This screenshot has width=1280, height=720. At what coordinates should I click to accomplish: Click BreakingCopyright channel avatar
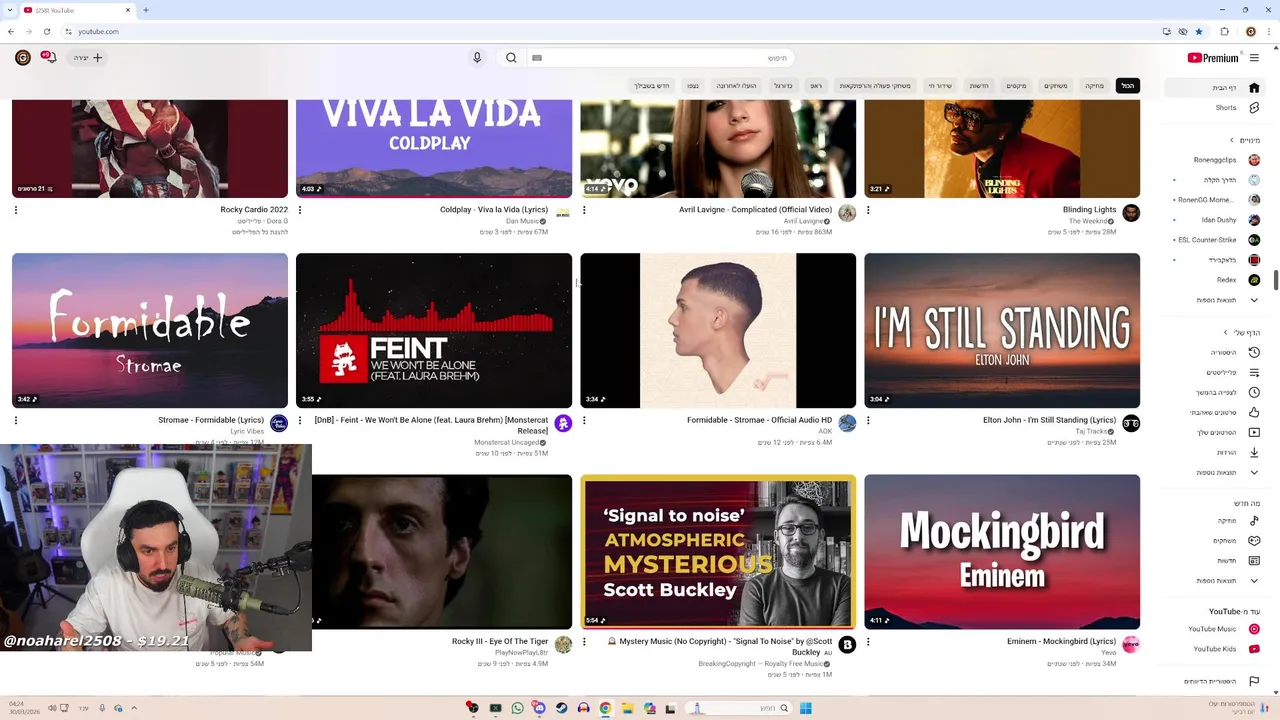[847, 645]
